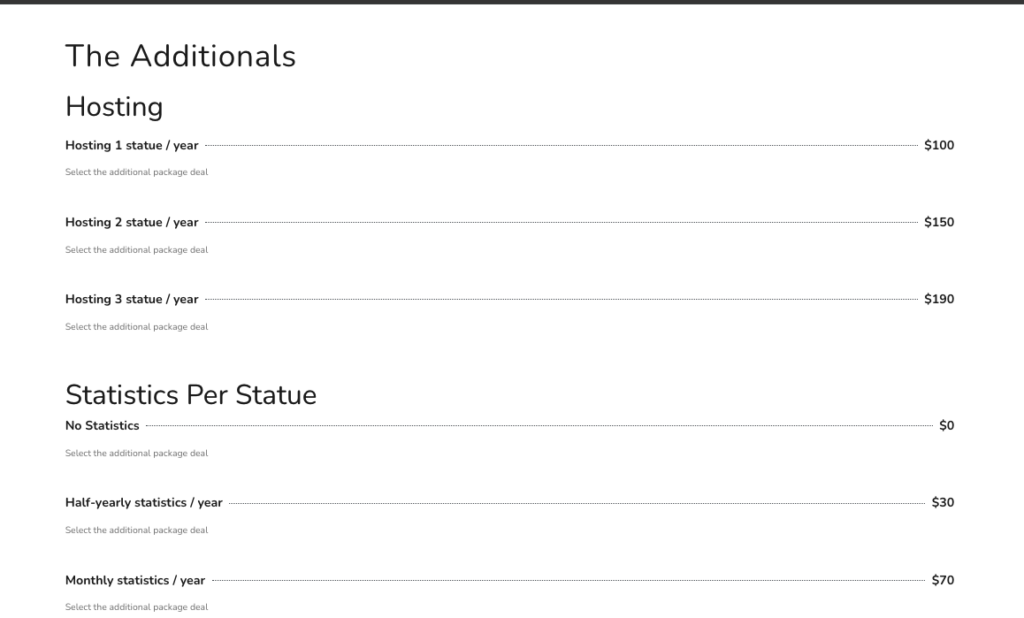Click the $100 price
The height and width of the screenshot is (618, 1024).
tap(939, 145)
